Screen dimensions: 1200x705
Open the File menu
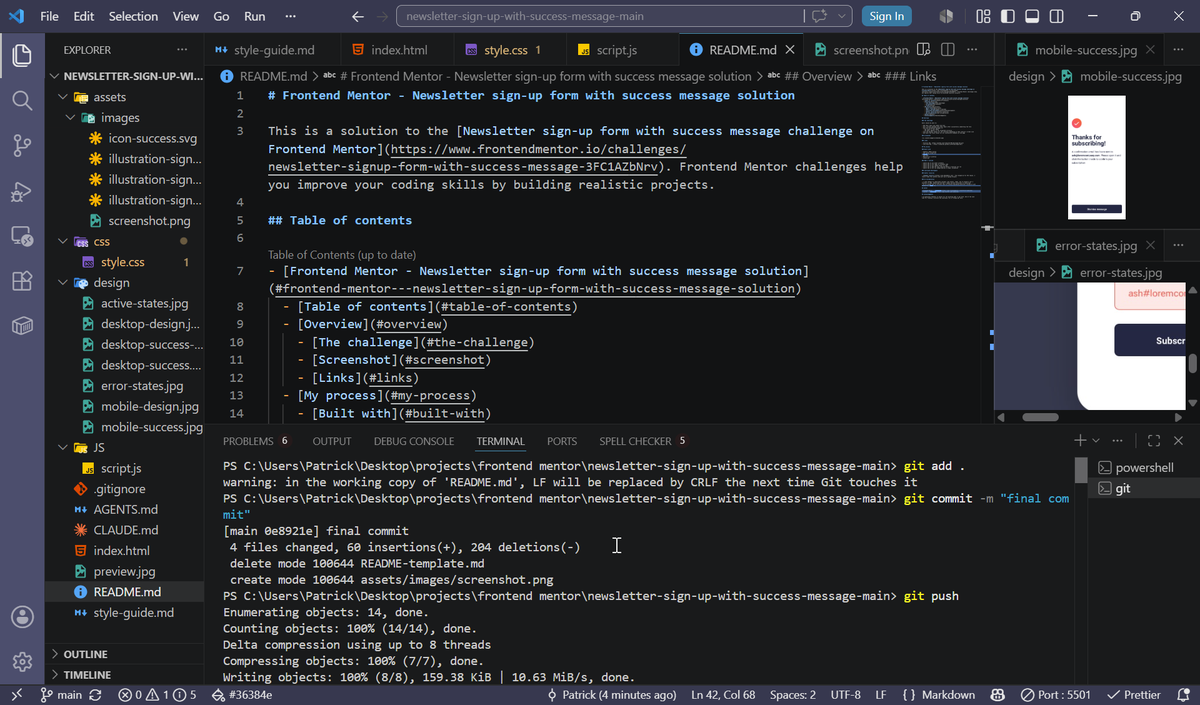click(x=49, y=16)
